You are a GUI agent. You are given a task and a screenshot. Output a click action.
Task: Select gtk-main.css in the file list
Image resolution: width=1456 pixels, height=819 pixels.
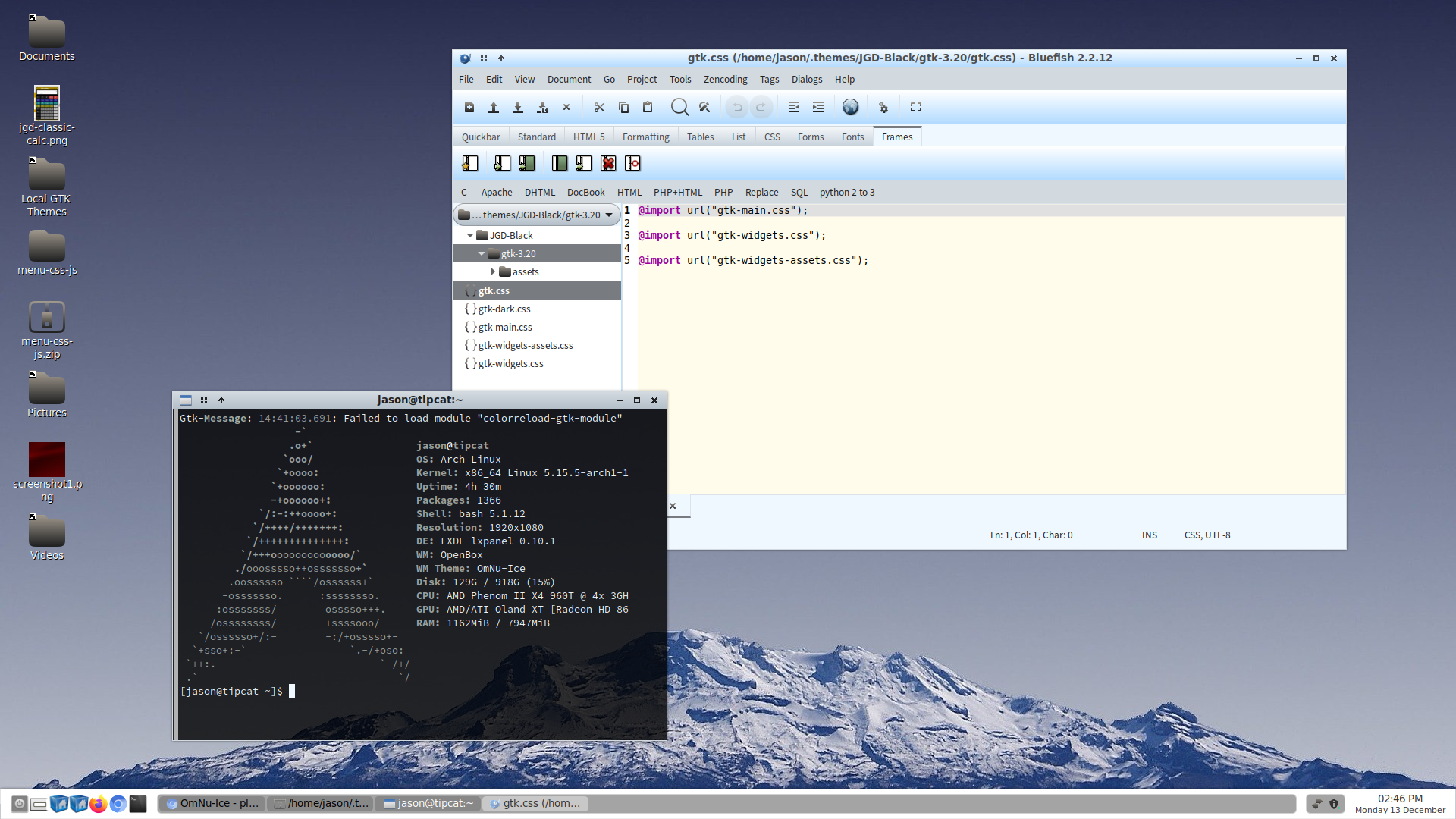[x=537, y=328]
